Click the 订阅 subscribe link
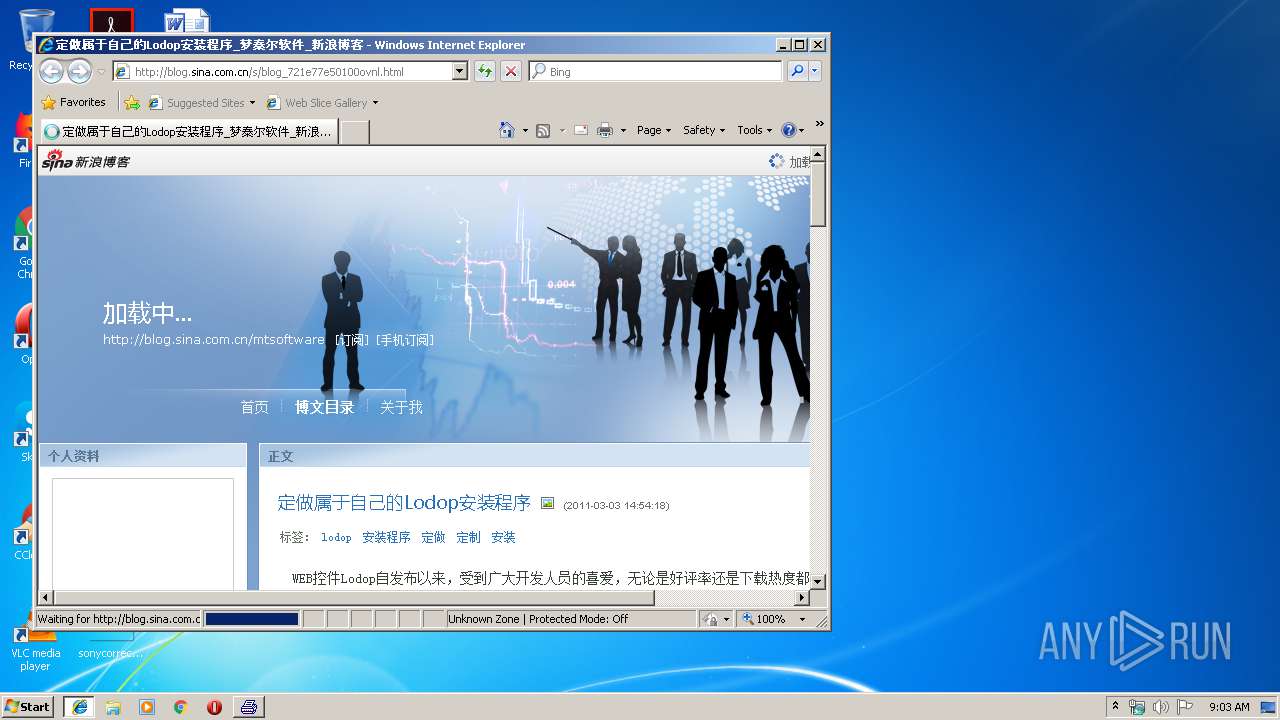 pos(352,340)
